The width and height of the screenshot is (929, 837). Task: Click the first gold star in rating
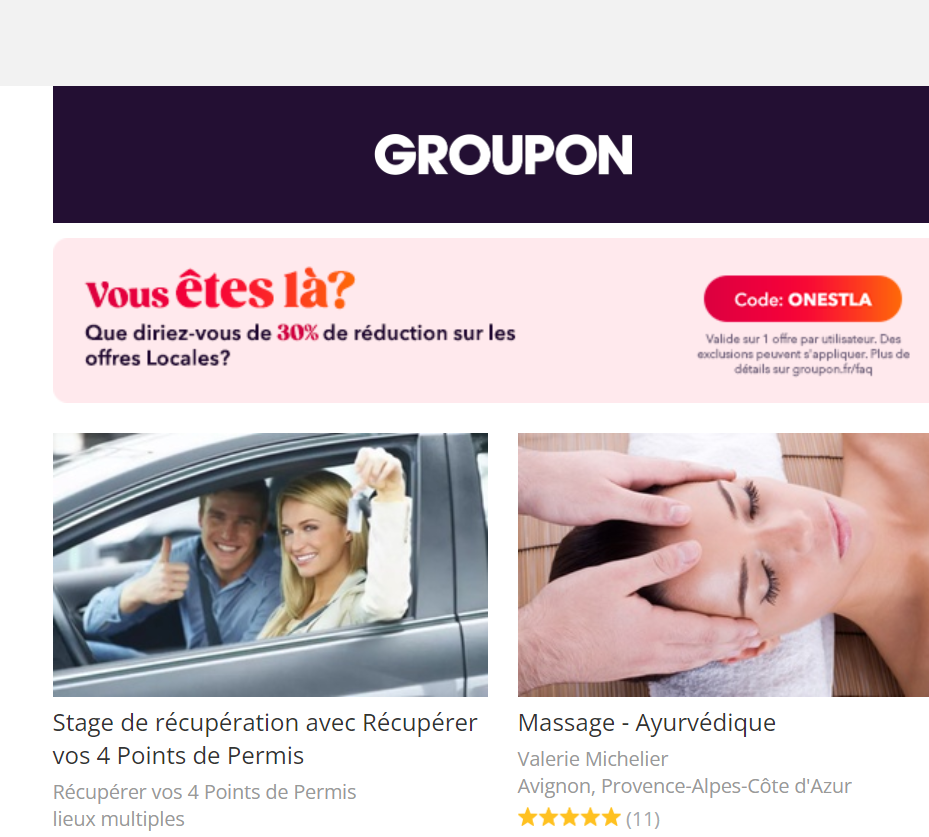527,818
